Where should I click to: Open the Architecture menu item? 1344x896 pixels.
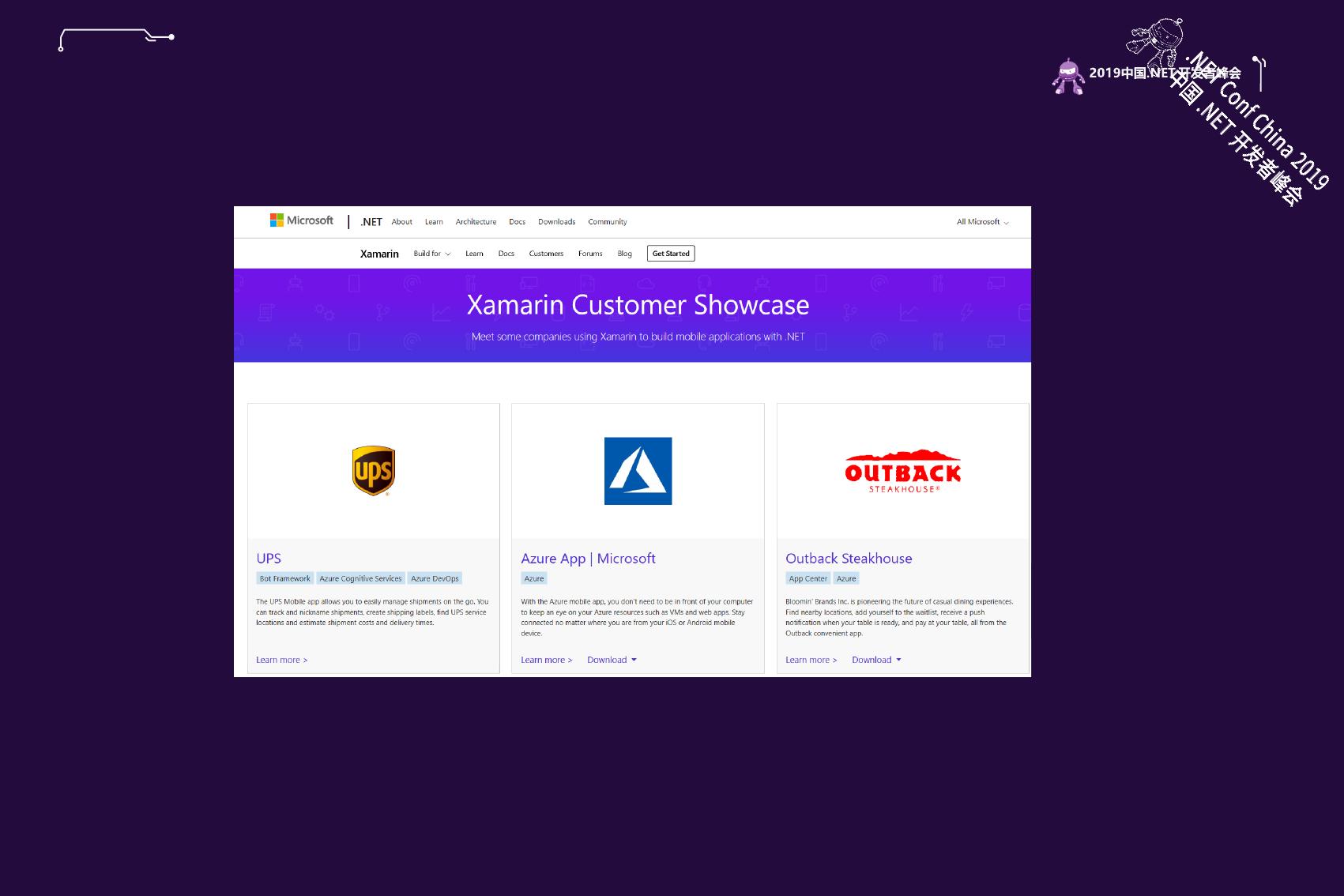tap(476, 222)
